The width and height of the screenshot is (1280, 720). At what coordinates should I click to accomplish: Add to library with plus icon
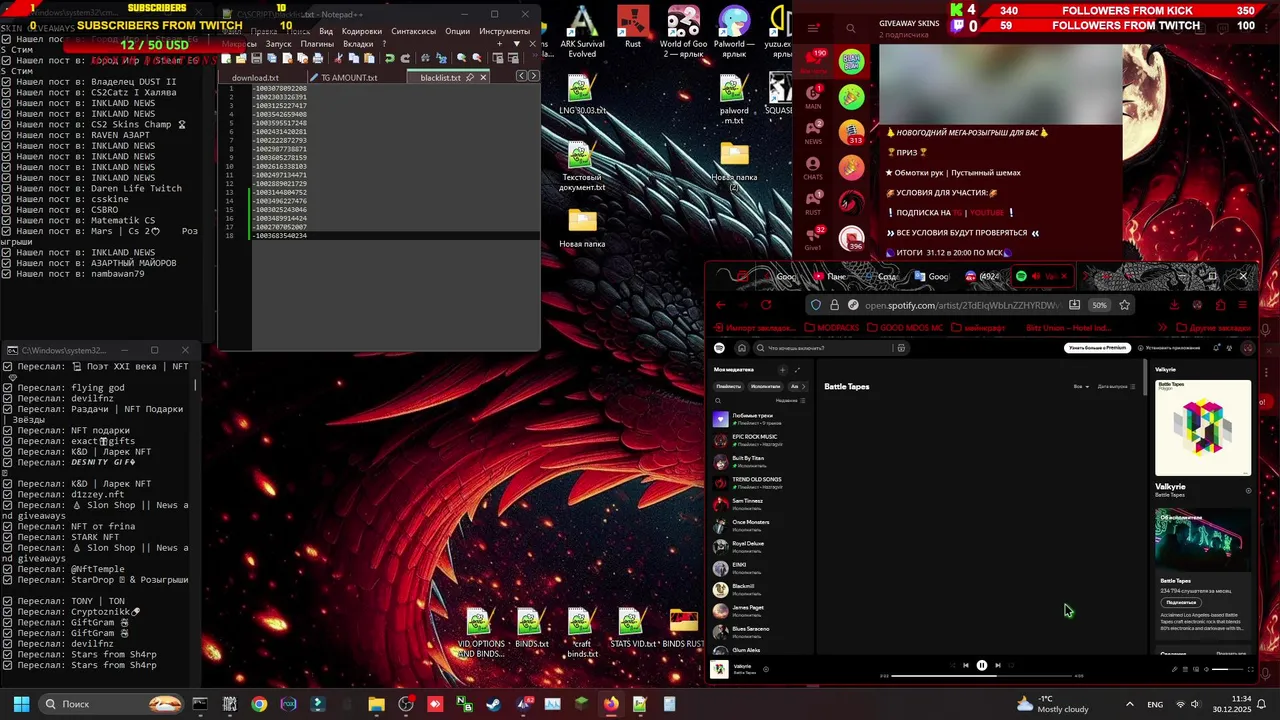tap(783, 370)
